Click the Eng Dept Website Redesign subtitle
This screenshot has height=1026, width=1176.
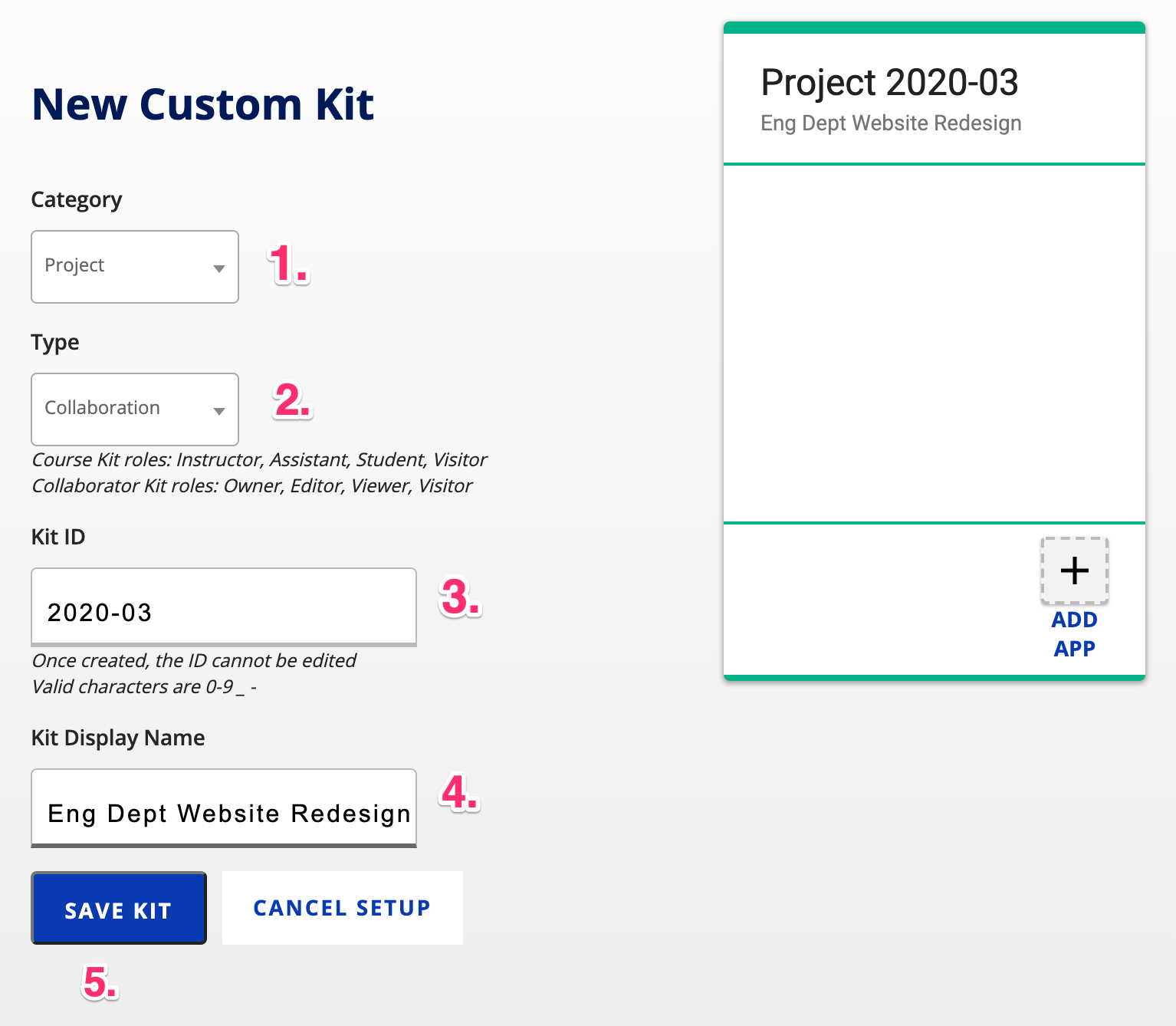[x=891, y=123]
